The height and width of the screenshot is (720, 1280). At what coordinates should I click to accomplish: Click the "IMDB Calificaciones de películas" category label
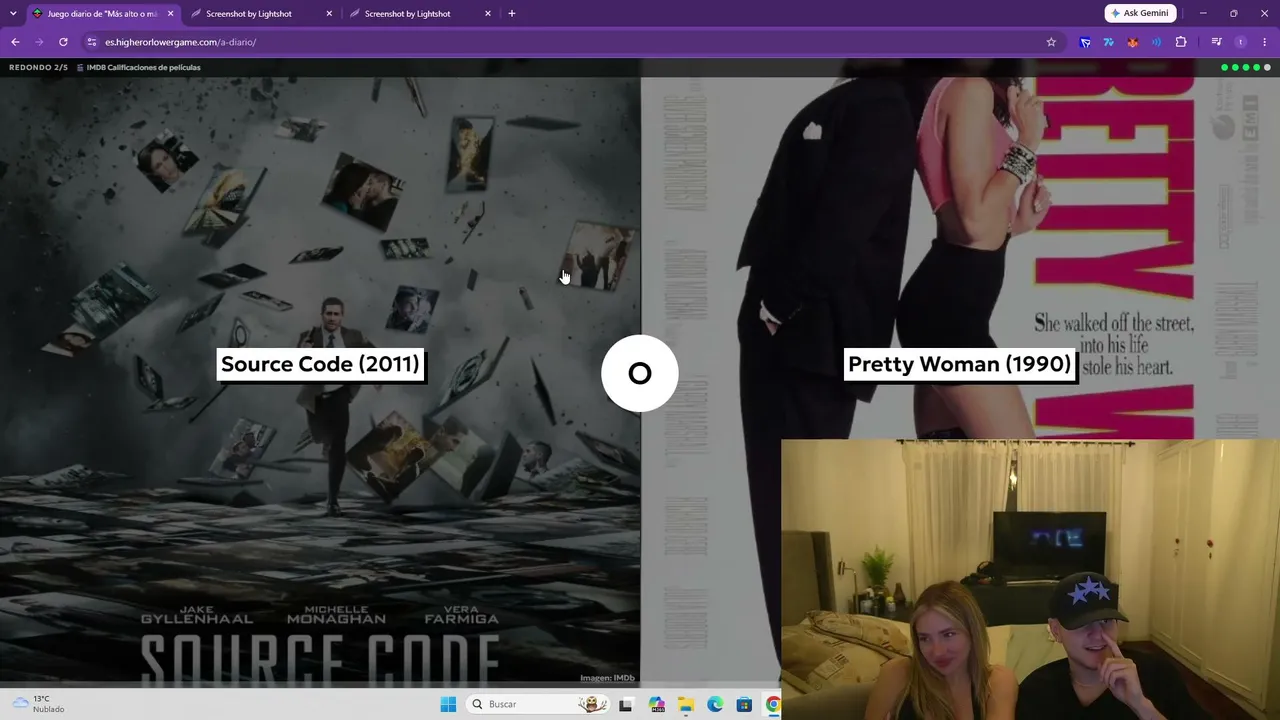144,67
